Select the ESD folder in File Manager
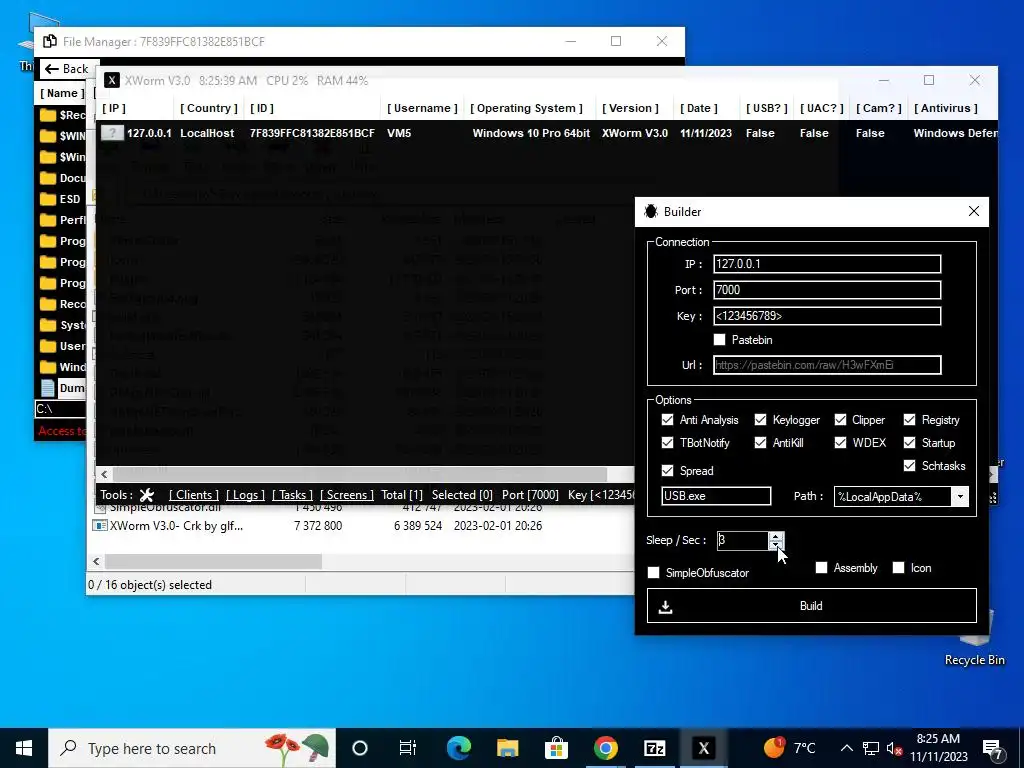1024x768 pixels. click(x=60, y=199)
